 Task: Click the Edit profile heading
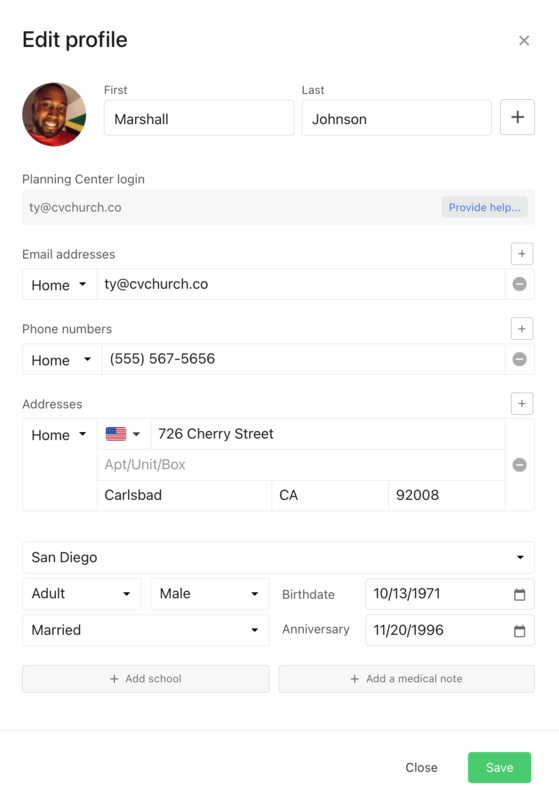pos(75,40)
